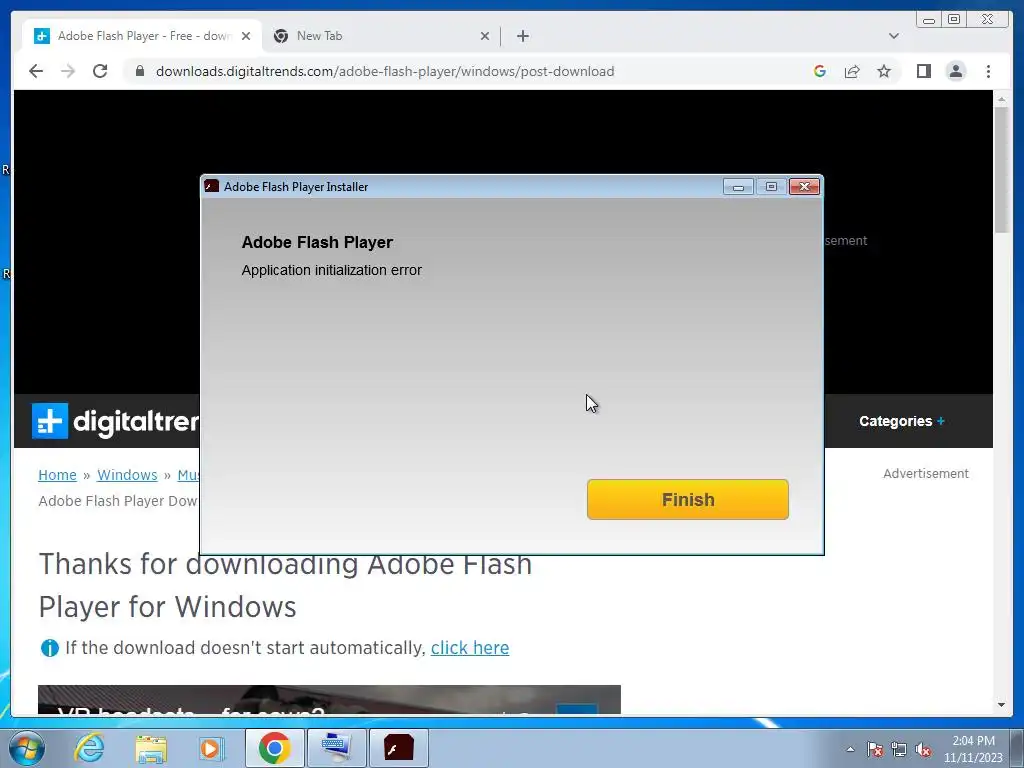Show hidden tray icons arrow
This screenshot has width=1024, height=768.
tap(850, 749)
